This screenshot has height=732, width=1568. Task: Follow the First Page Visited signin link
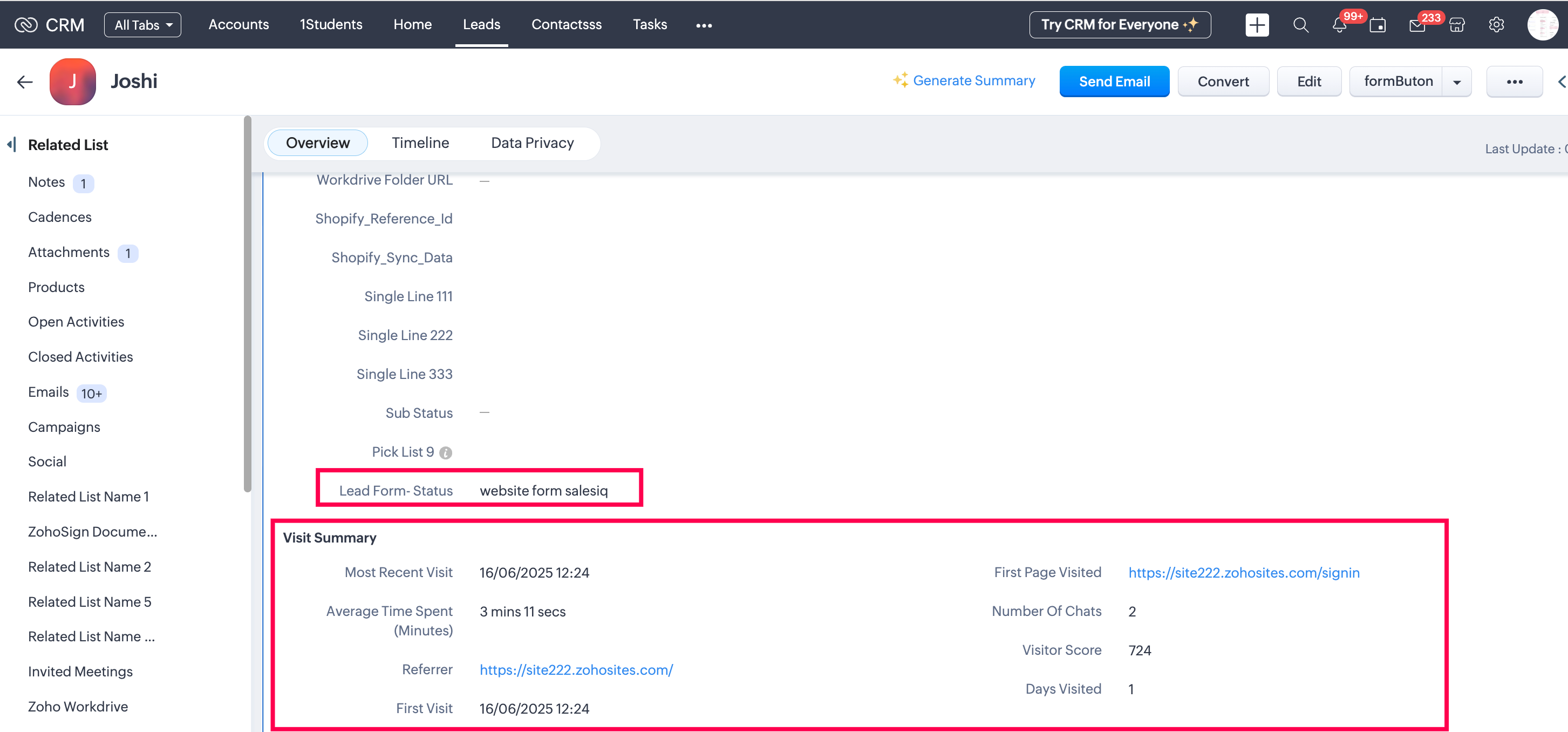tap(1244, 572)
